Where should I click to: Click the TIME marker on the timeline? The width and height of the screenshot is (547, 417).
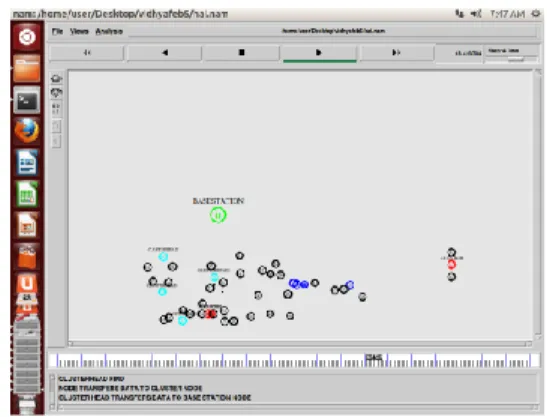(x=374, y=357)
